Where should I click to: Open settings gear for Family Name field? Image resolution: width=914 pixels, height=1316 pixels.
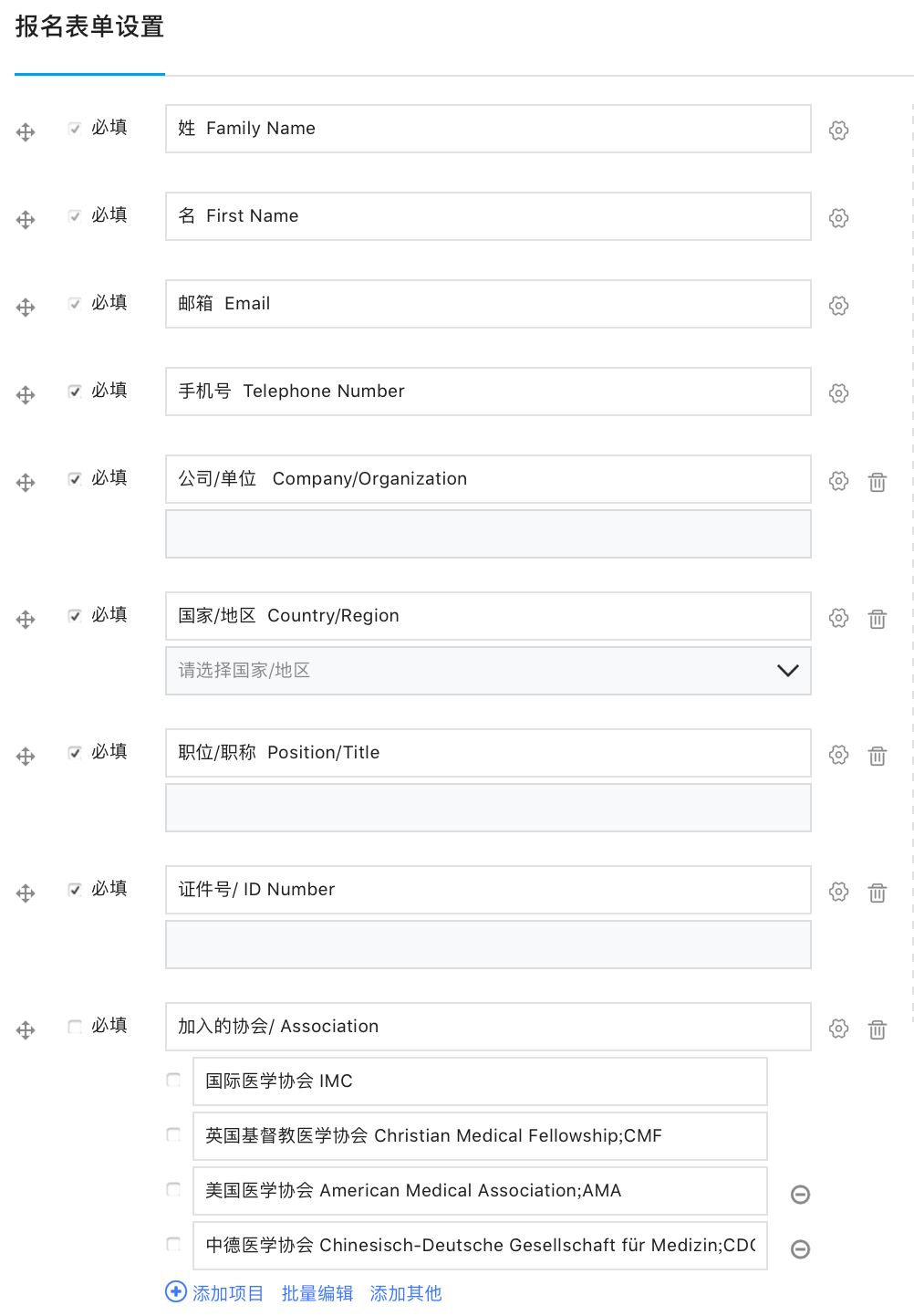pos(838,131)
